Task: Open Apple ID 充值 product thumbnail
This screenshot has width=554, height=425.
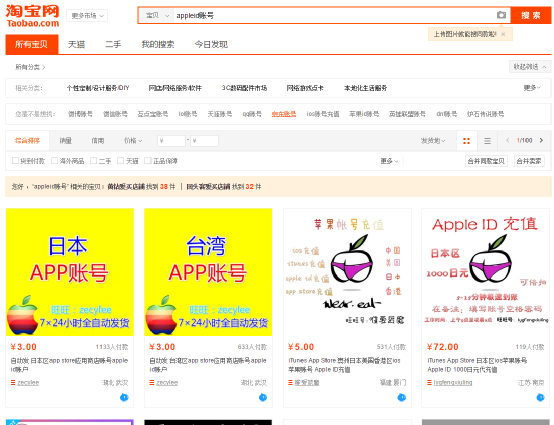Action: (485, 272)
